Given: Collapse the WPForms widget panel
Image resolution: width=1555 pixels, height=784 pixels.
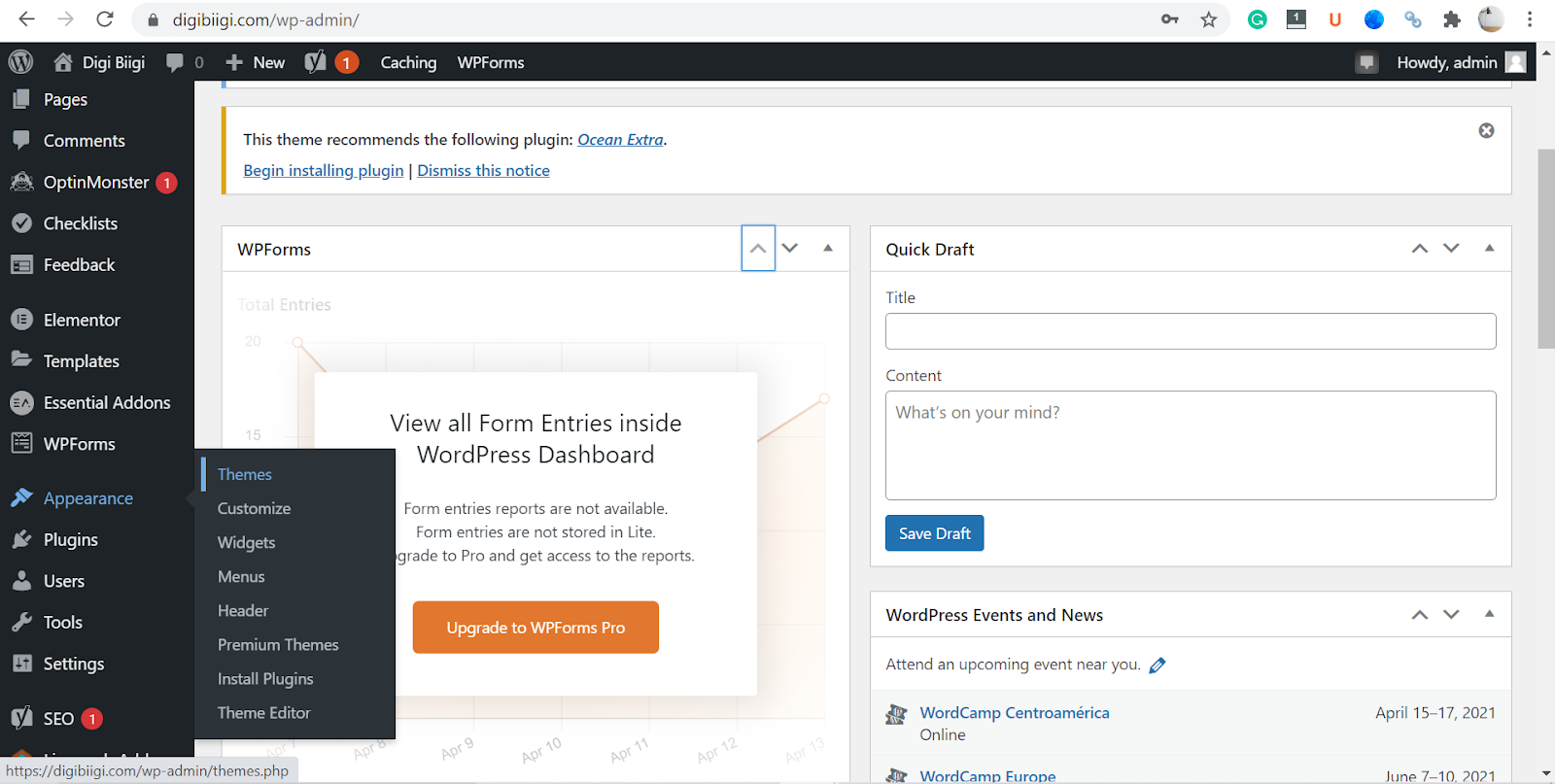Looking at the screenshot, I should point(828,248).
